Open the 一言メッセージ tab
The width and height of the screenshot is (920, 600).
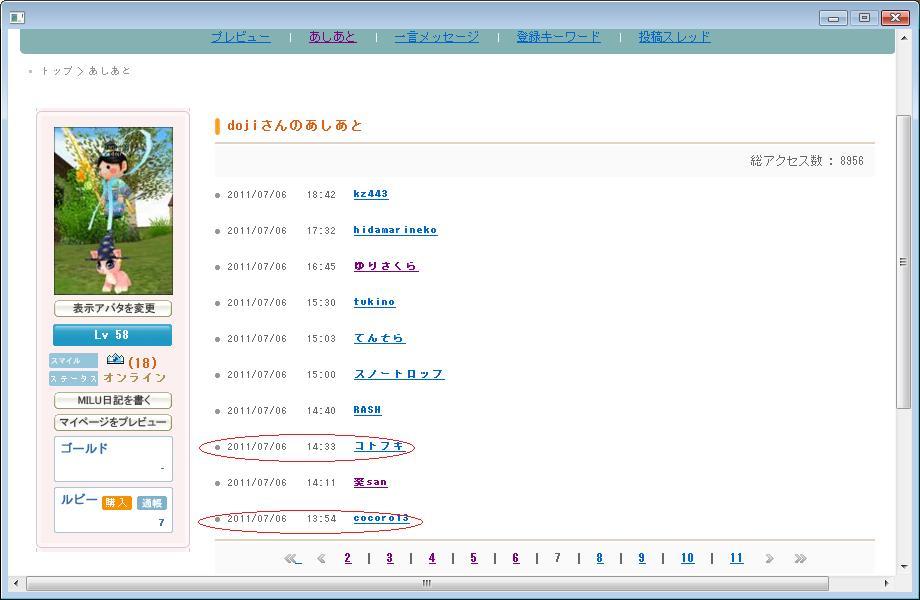pos(436,37)
